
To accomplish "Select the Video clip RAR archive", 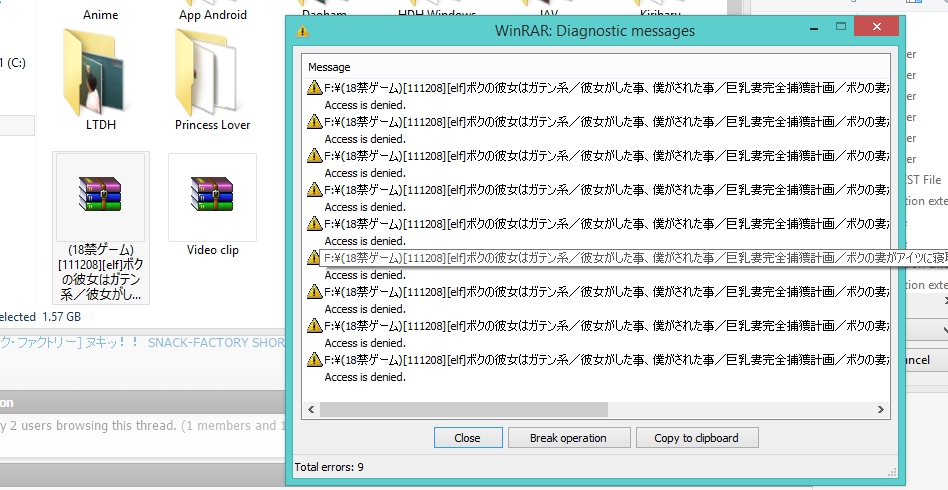I will [x=212, y=200].
